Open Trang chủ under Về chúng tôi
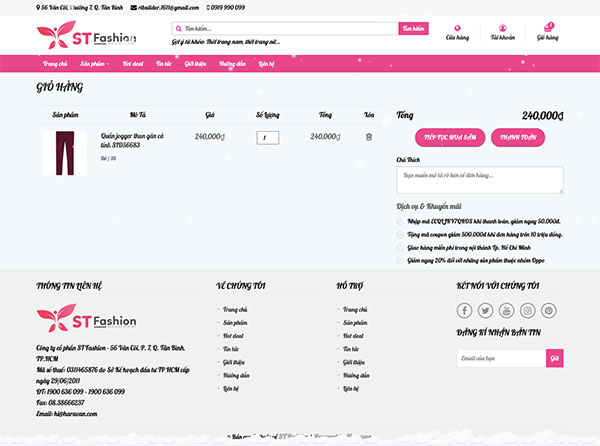Image resolution: width=600 pixels, height=446 pixels. 235,309
